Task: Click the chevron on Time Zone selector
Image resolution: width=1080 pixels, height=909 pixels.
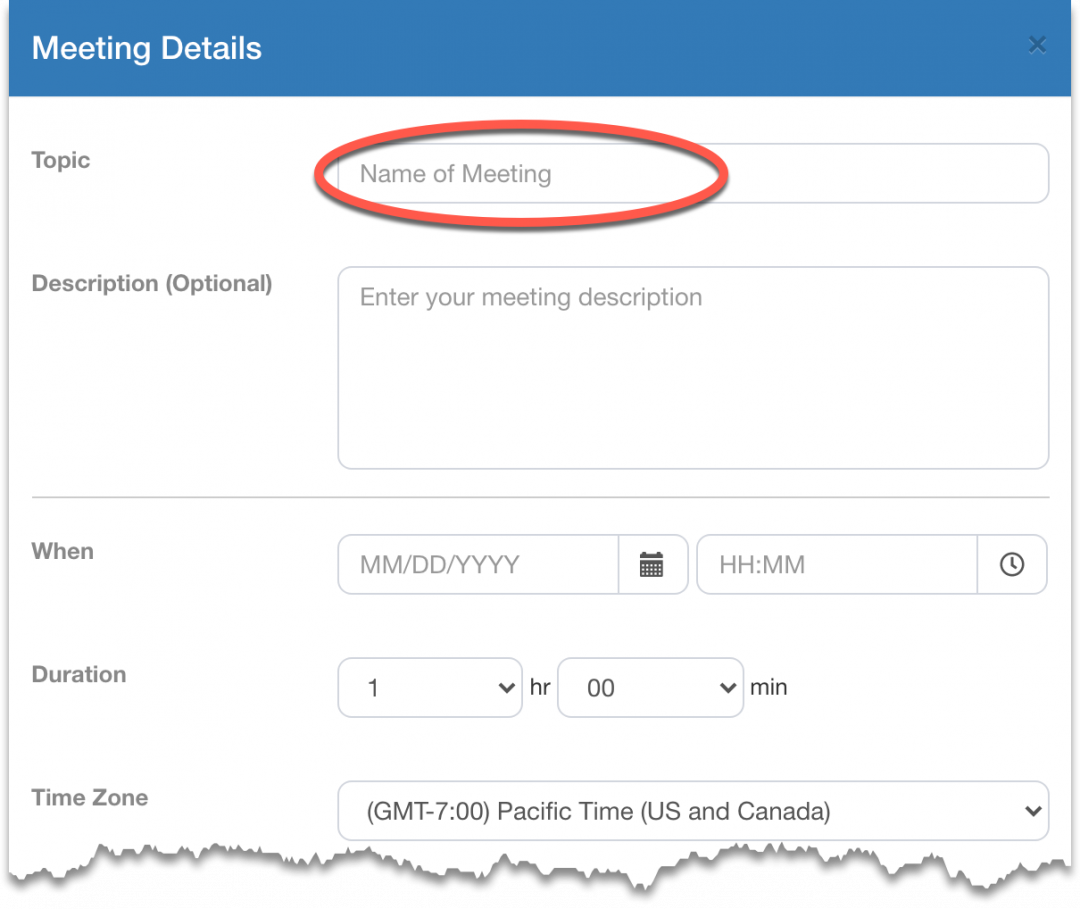Action: click(x=1033, y=811)
